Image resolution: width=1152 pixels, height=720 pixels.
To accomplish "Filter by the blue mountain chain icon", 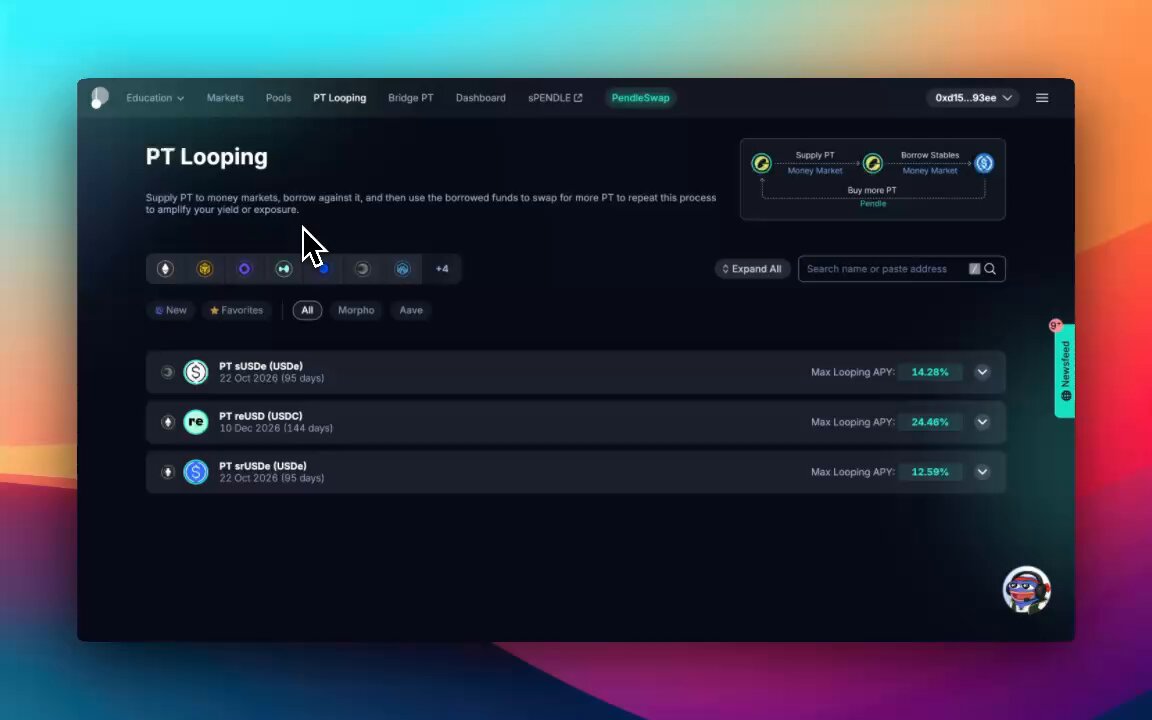I will 402,269.
